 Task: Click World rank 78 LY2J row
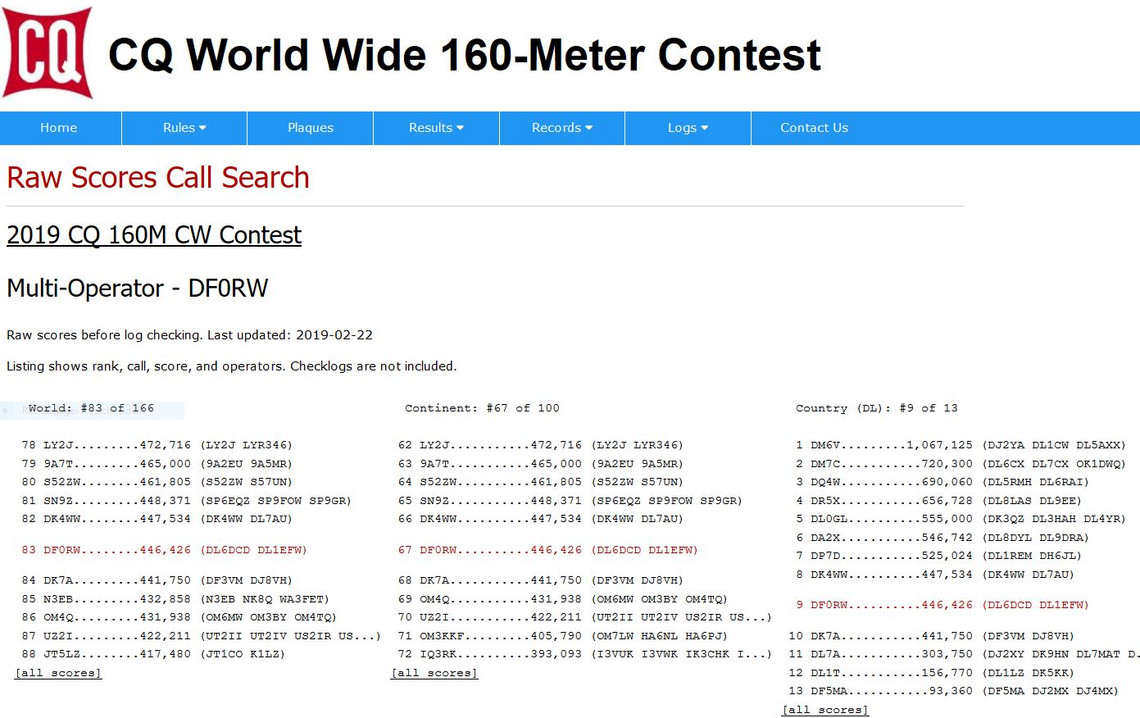pyautogui.click(x=157, y=445)
